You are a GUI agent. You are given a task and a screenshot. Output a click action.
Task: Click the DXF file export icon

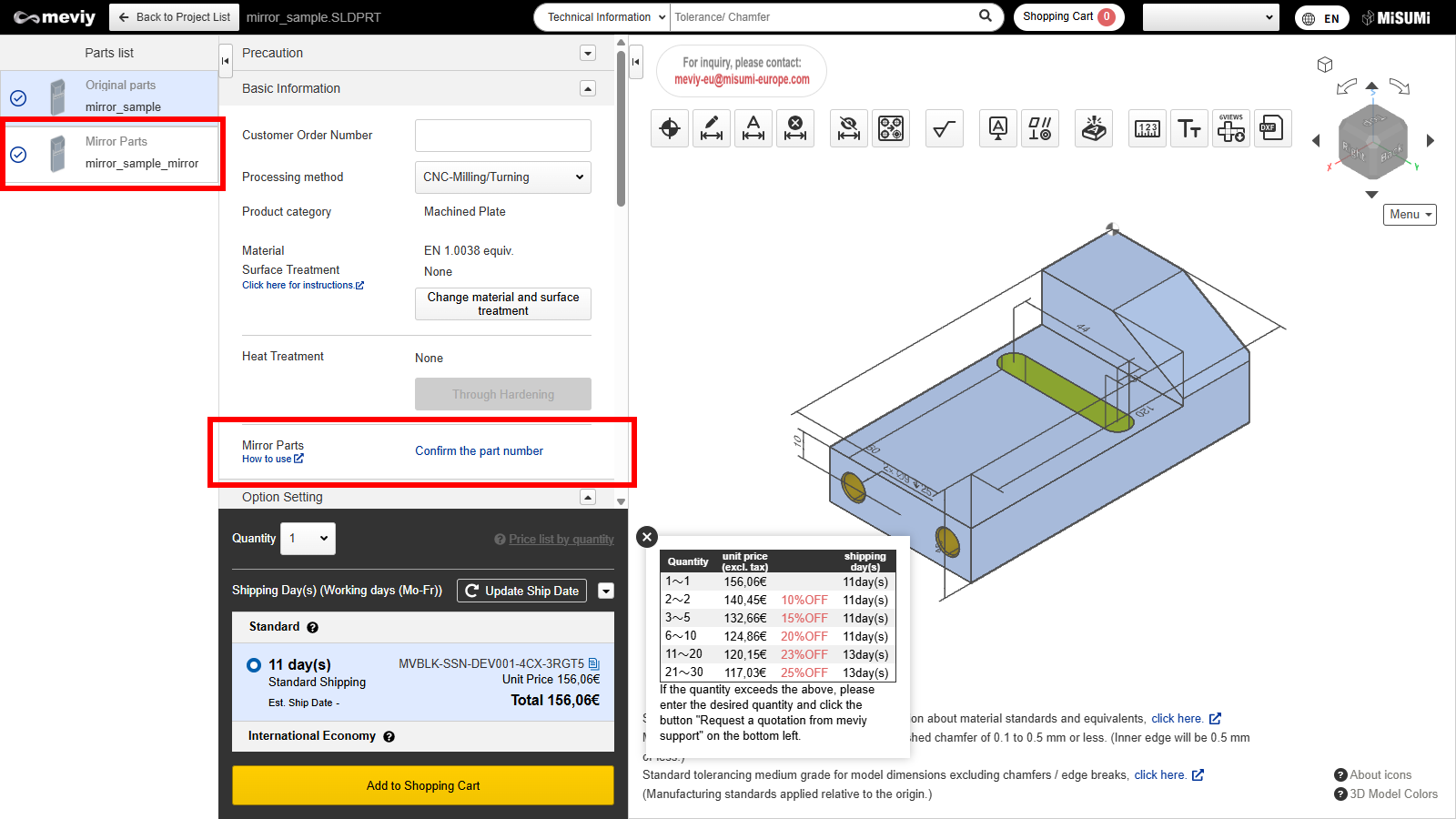(x=1271, y=129)
